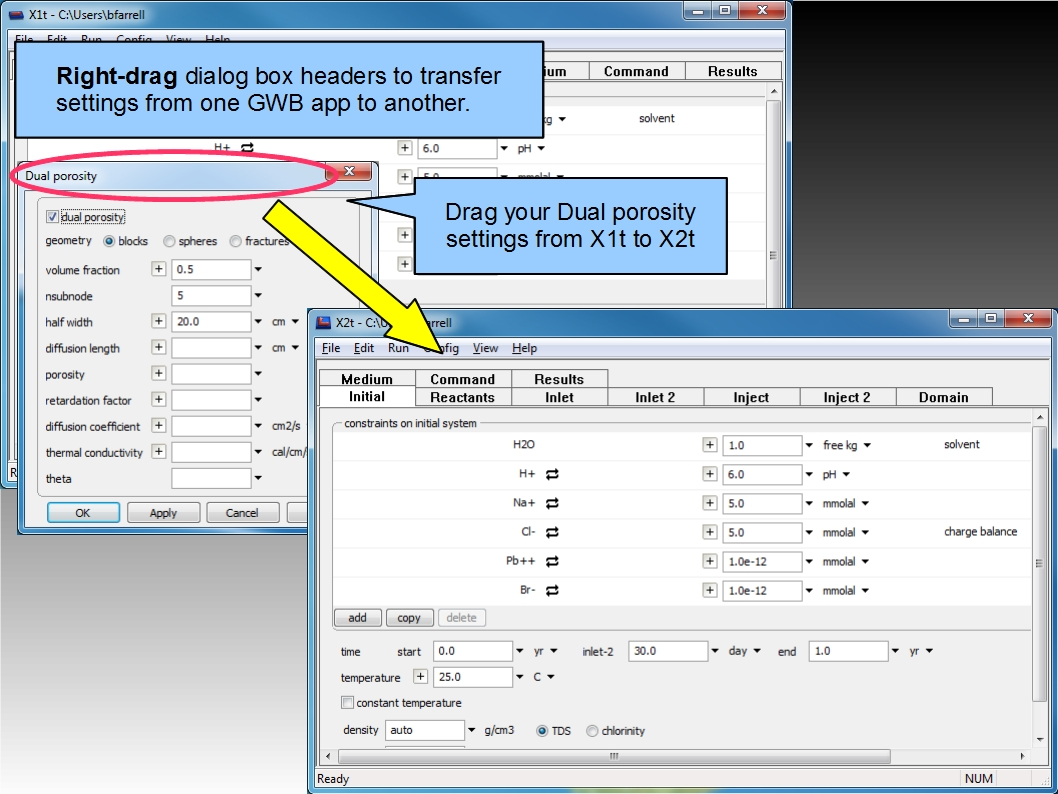Open the File menu in X2t
This screenshot has height=794, width=1058.
tap(331, 348)
